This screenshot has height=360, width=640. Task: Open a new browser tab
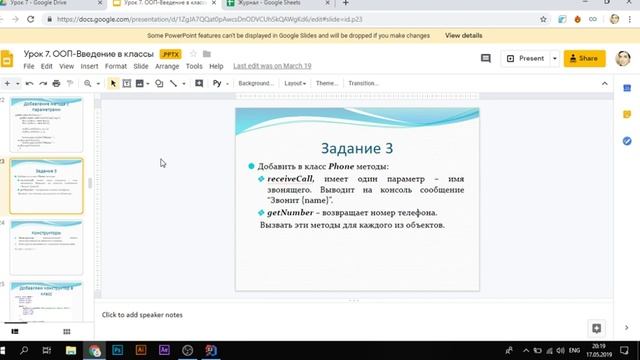pyautogui.click(x=345, y=3)
